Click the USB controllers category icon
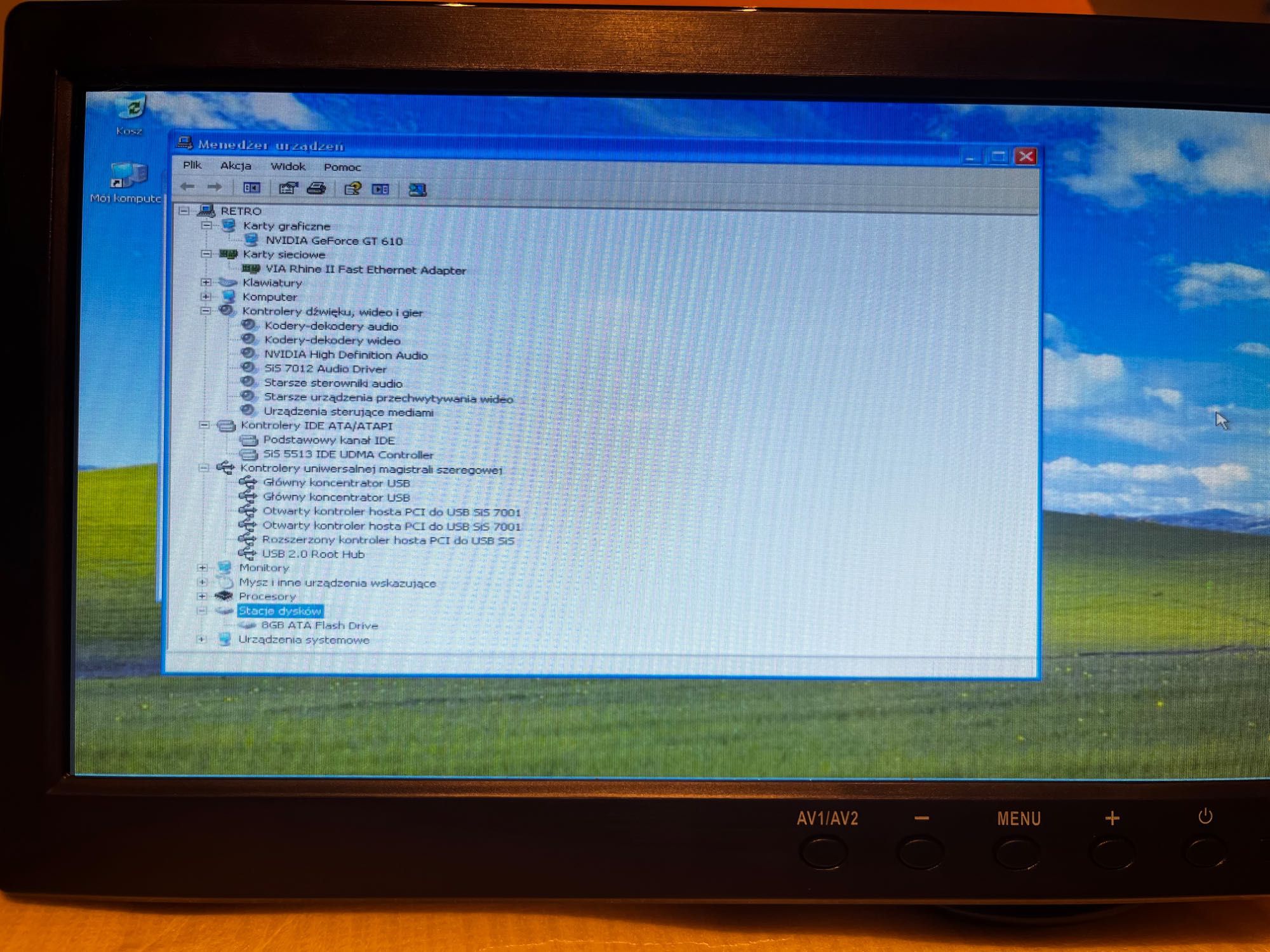The height and width of the screenshot is (952, 1270). [x=225, y=468]
